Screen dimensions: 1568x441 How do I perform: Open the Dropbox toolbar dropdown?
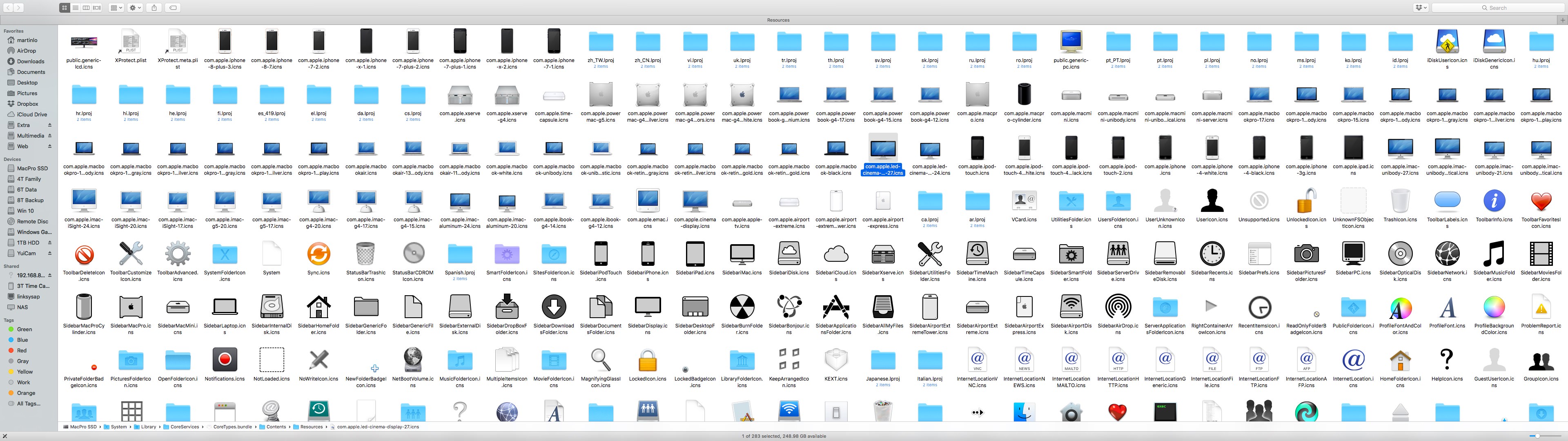point(1421,8)
